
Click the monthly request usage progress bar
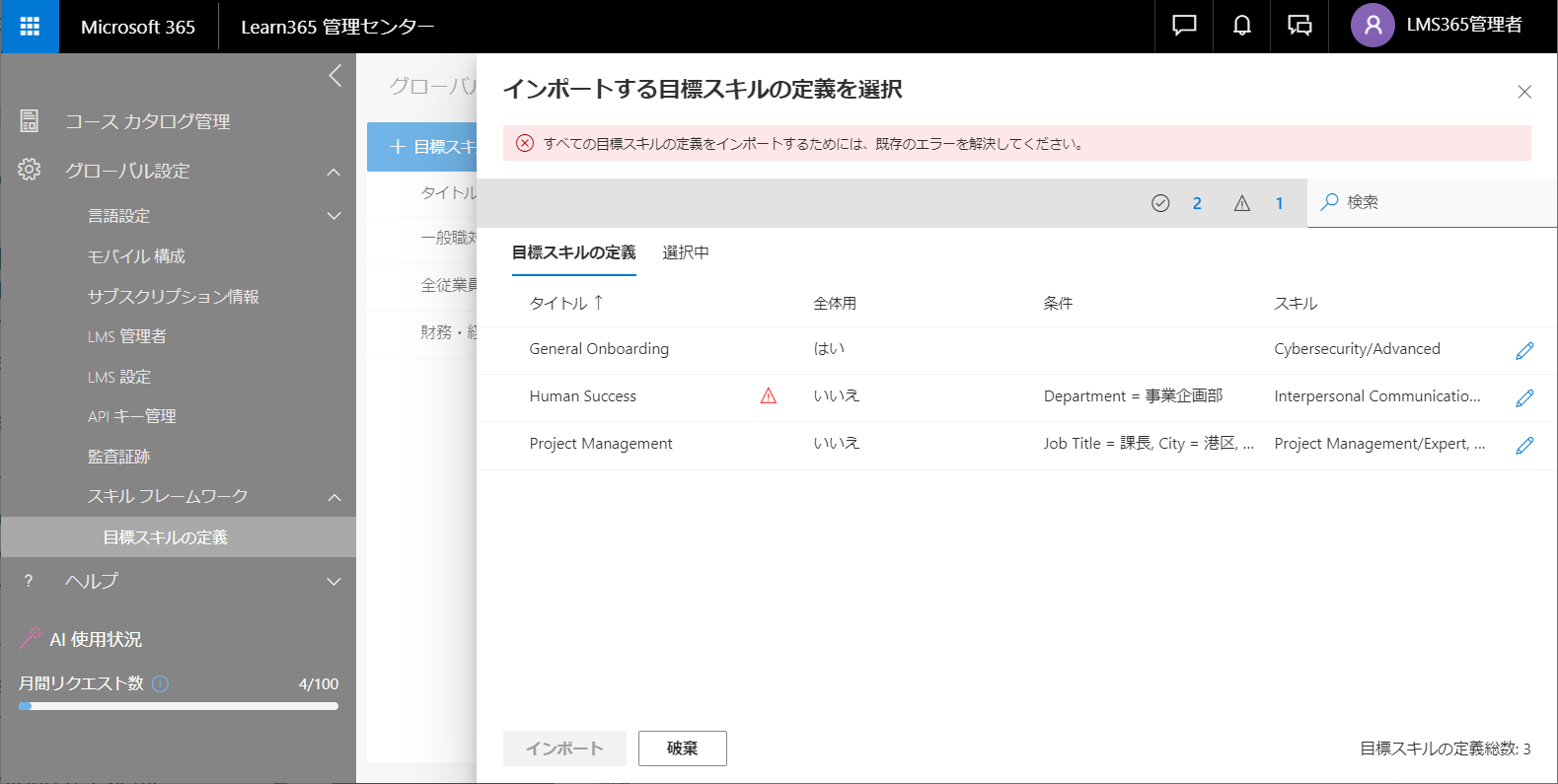click(179, 706)
